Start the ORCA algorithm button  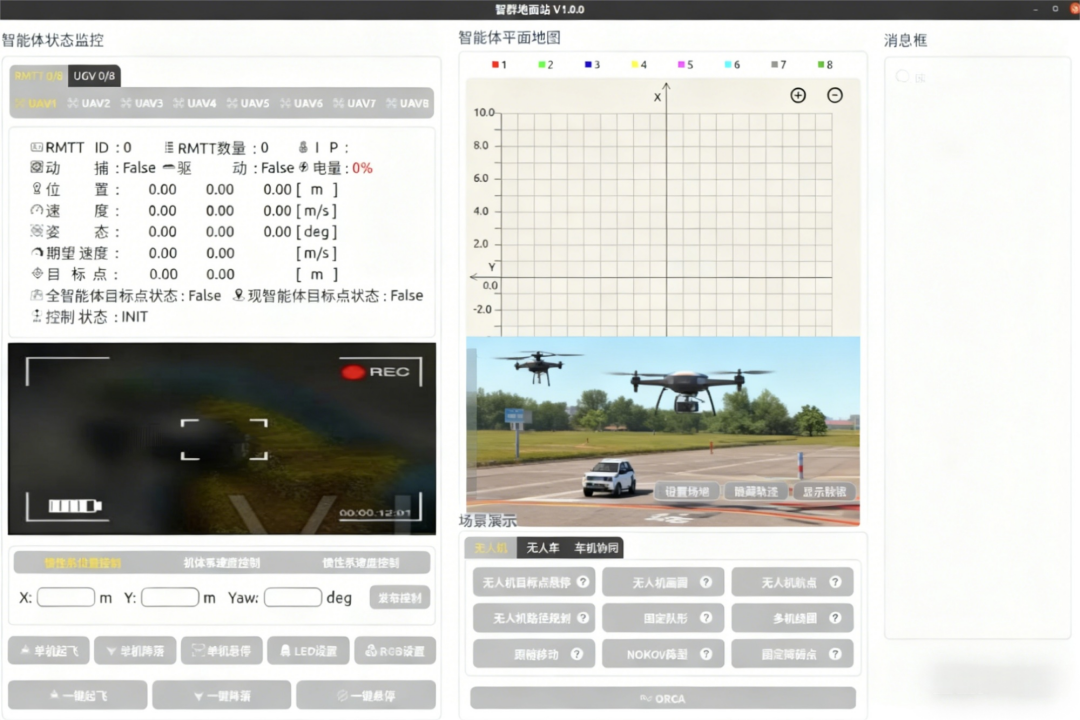(663, 698)
